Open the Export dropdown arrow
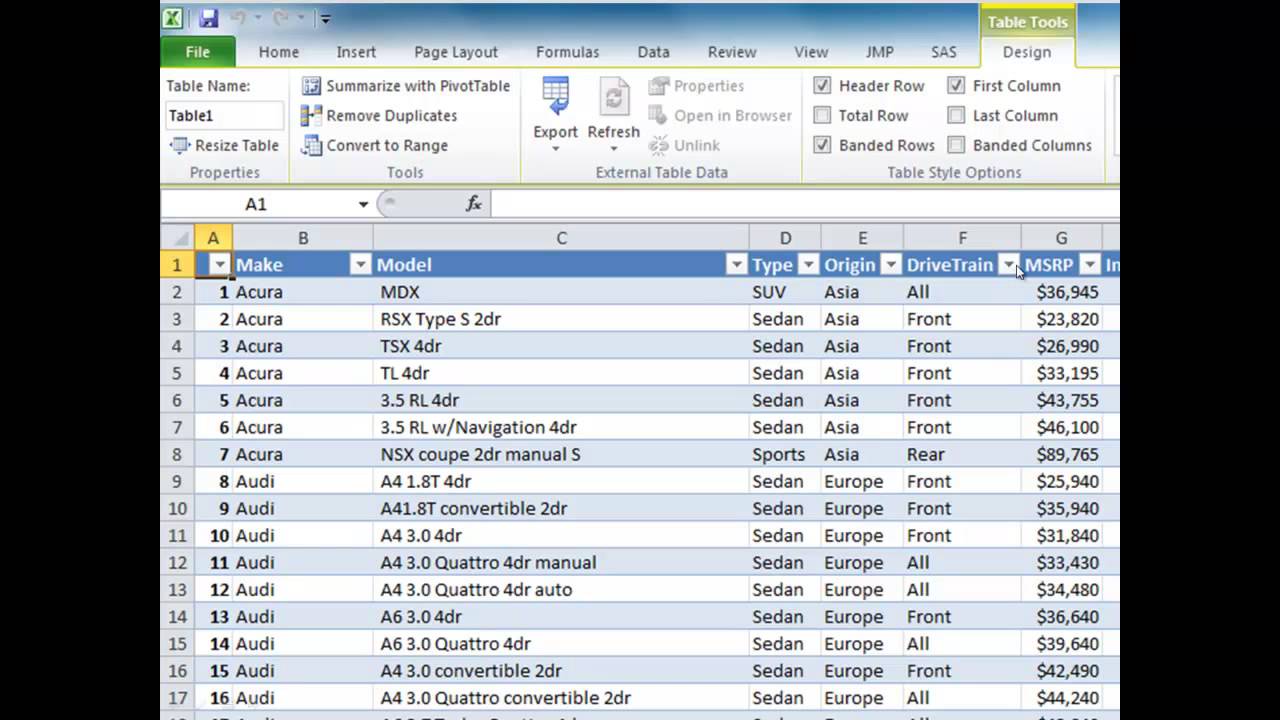Image resolution: width=1280 pixels, height=720 pixels. (x=555, y=148)
